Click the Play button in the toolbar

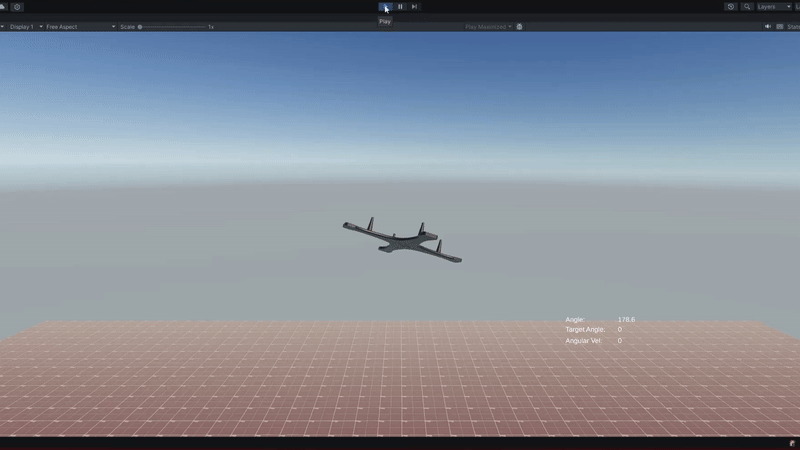tap(385, 6)
